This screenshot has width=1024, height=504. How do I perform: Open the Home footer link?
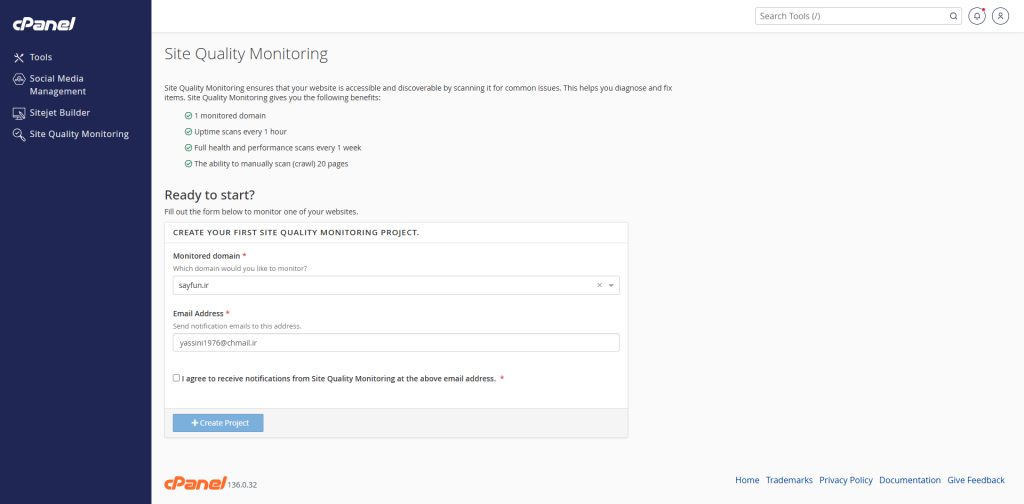[x=747, y=480]
